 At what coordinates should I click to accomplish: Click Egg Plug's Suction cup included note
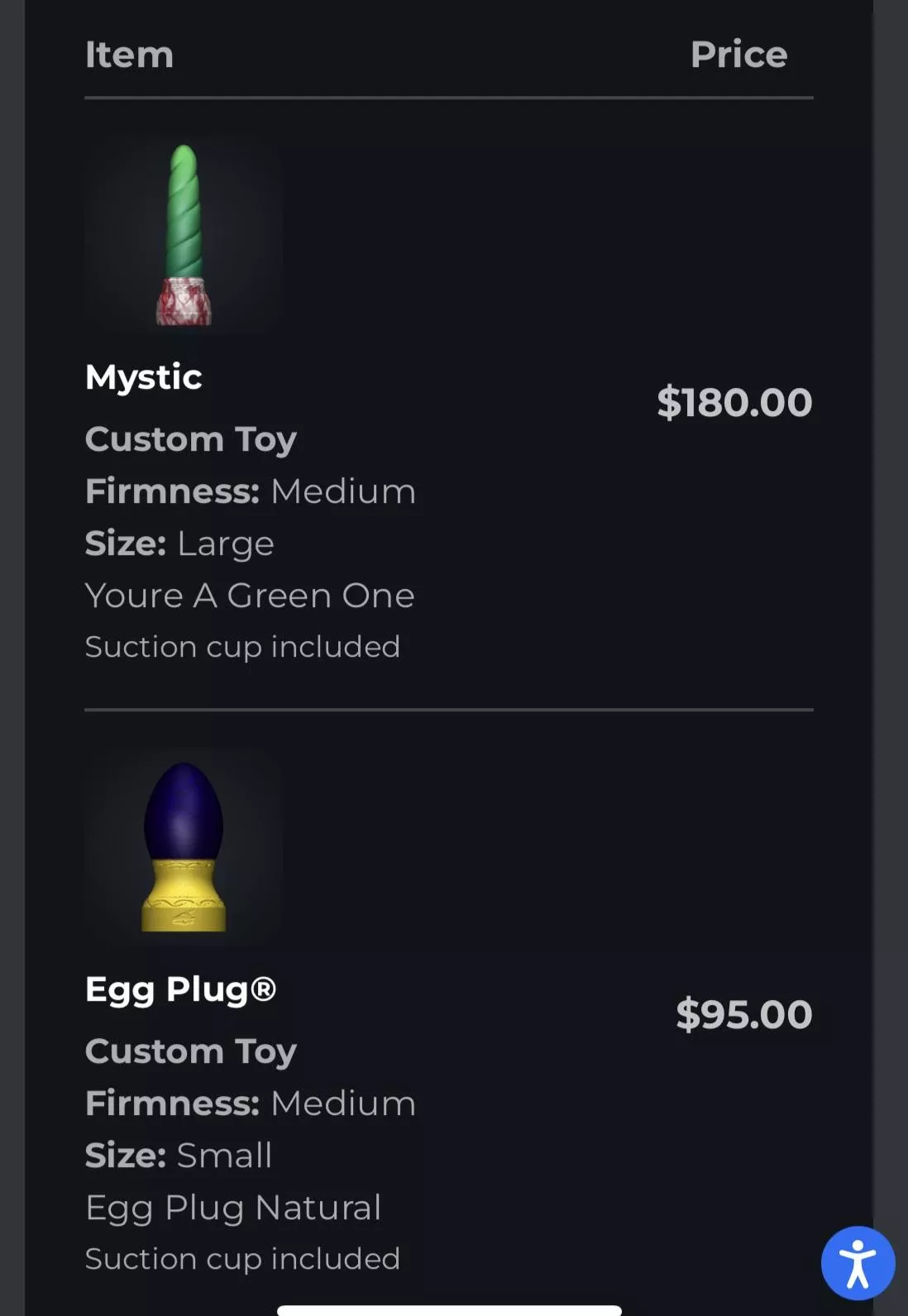point(242,1259)
